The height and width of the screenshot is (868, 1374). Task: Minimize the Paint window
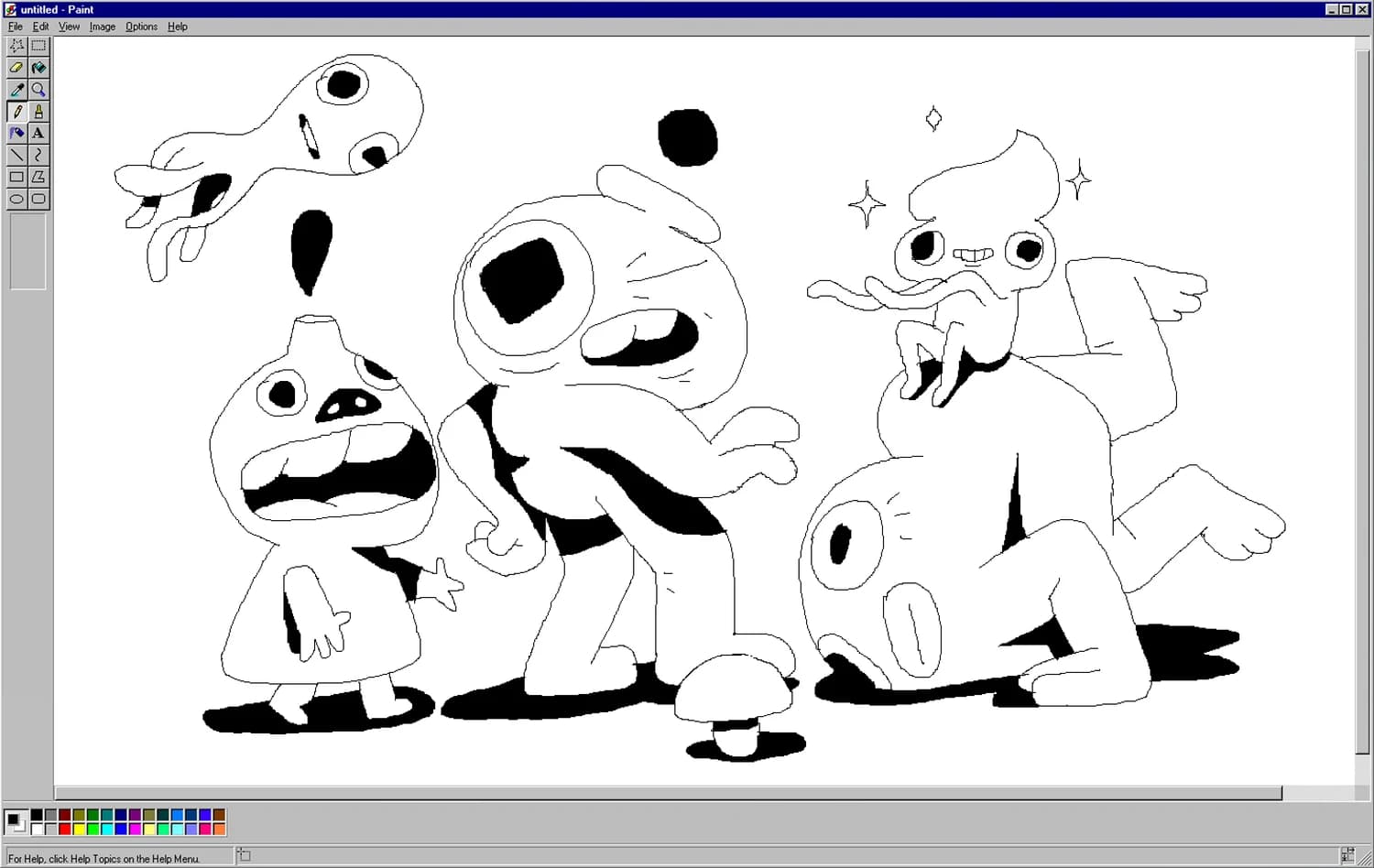[x=1333, y=9]
